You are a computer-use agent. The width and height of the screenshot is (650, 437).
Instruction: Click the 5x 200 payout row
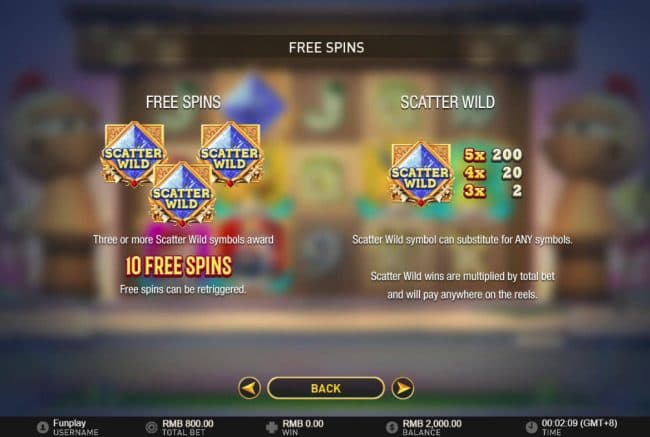coord(493,155)
